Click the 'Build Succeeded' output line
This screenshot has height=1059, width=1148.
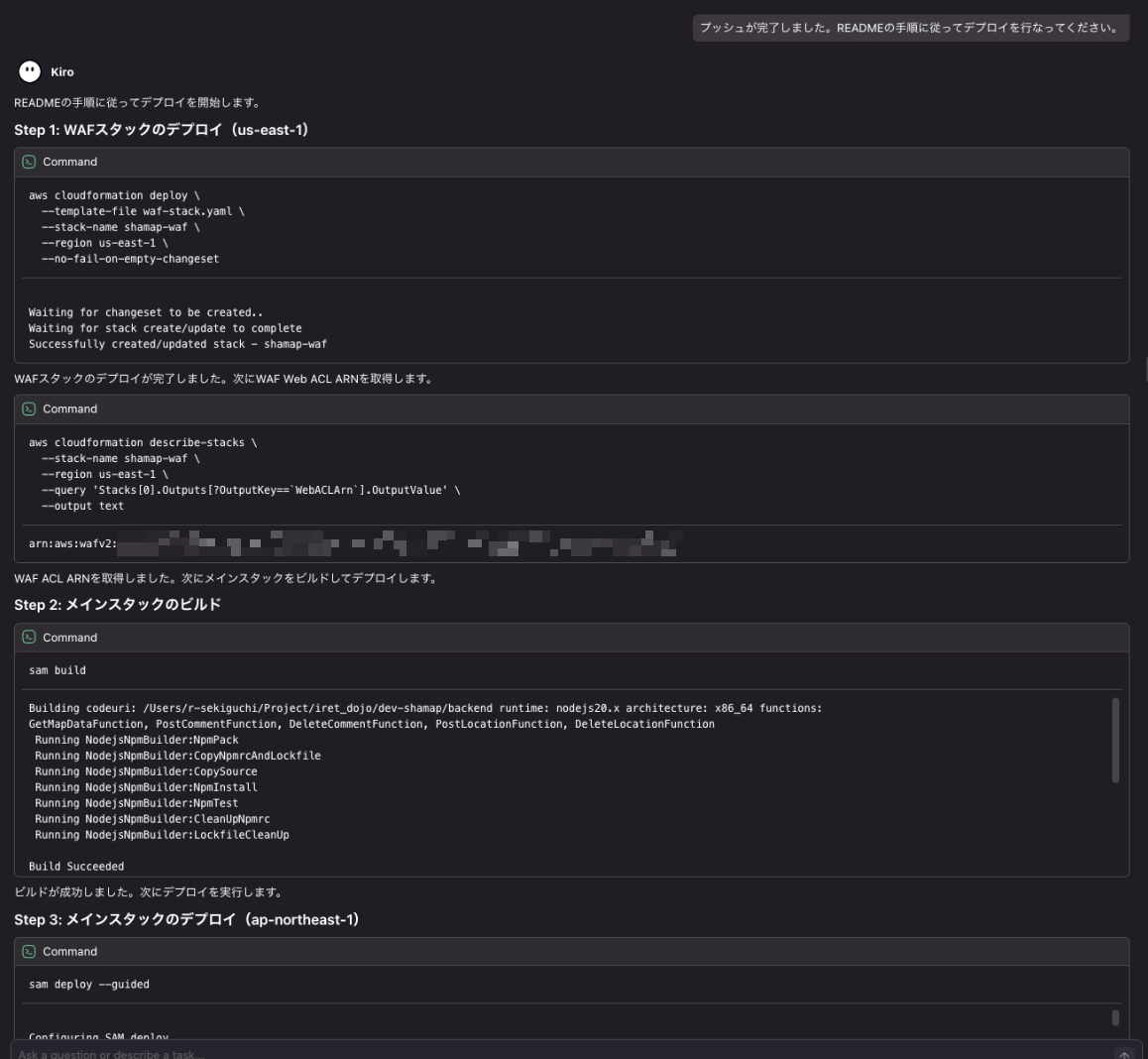pyautogui.click(x=76, y=867)
